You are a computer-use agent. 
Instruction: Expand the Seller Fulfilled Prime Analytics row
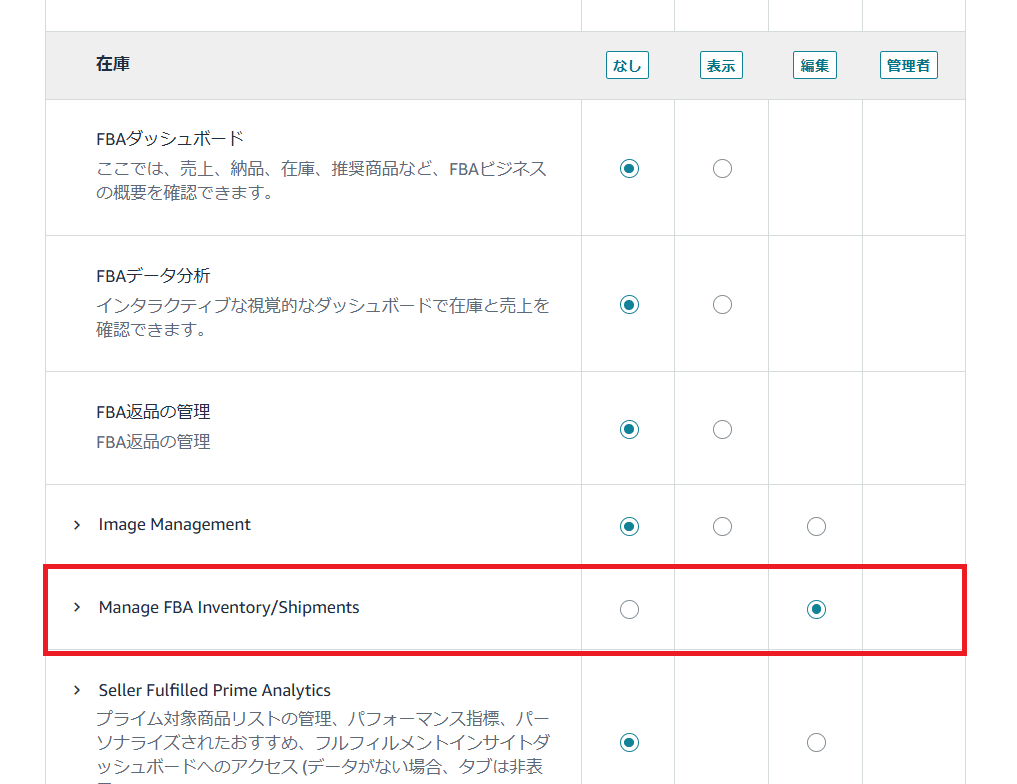[77, 691]
